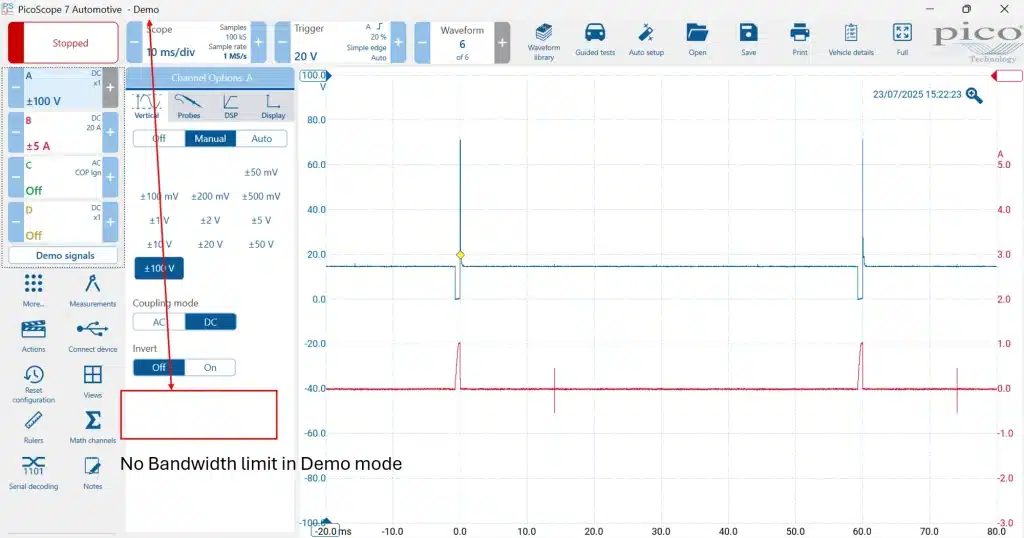
Task: Set channel range mode to Off
Action: (x=159, y=138)
